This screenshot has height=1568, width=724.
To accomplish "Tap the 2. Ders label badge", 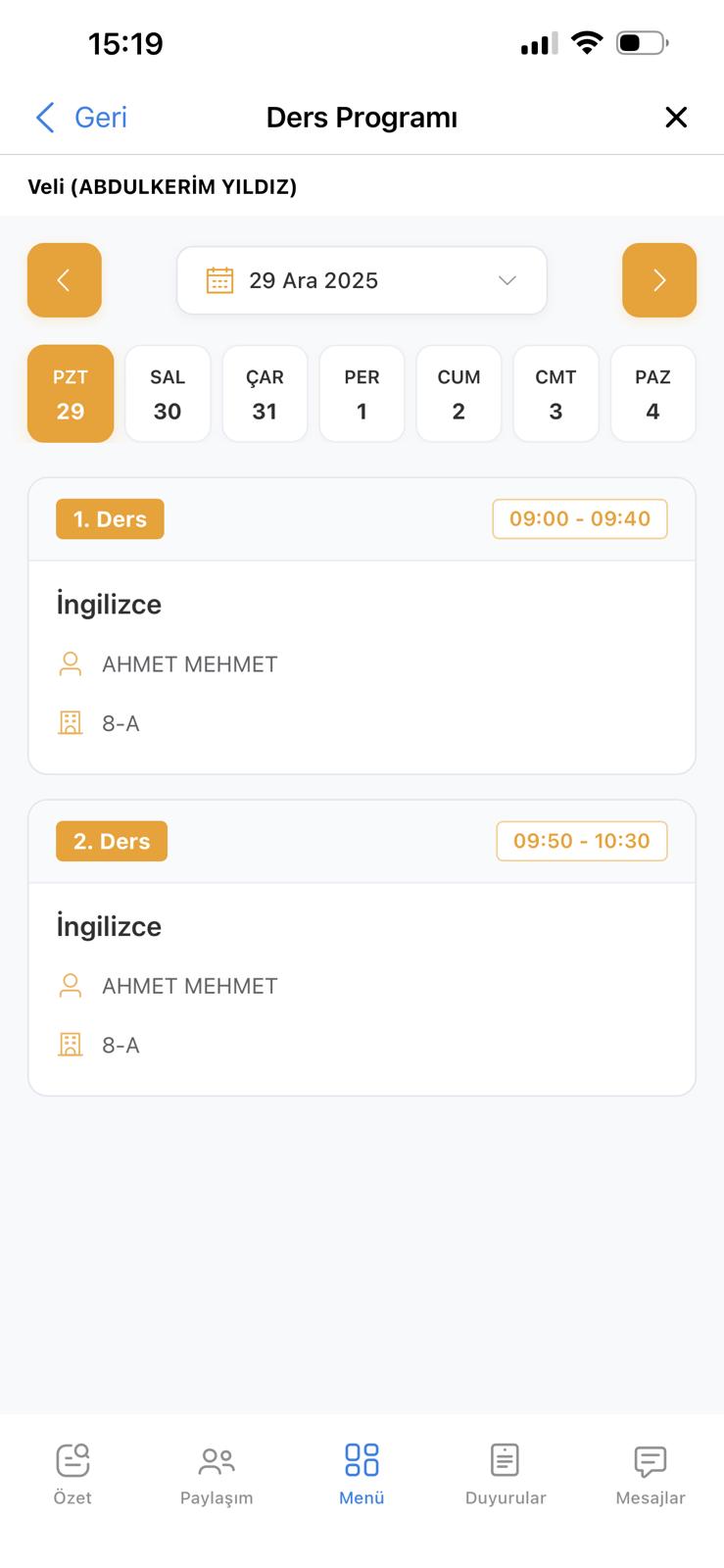I will (112, 841).
